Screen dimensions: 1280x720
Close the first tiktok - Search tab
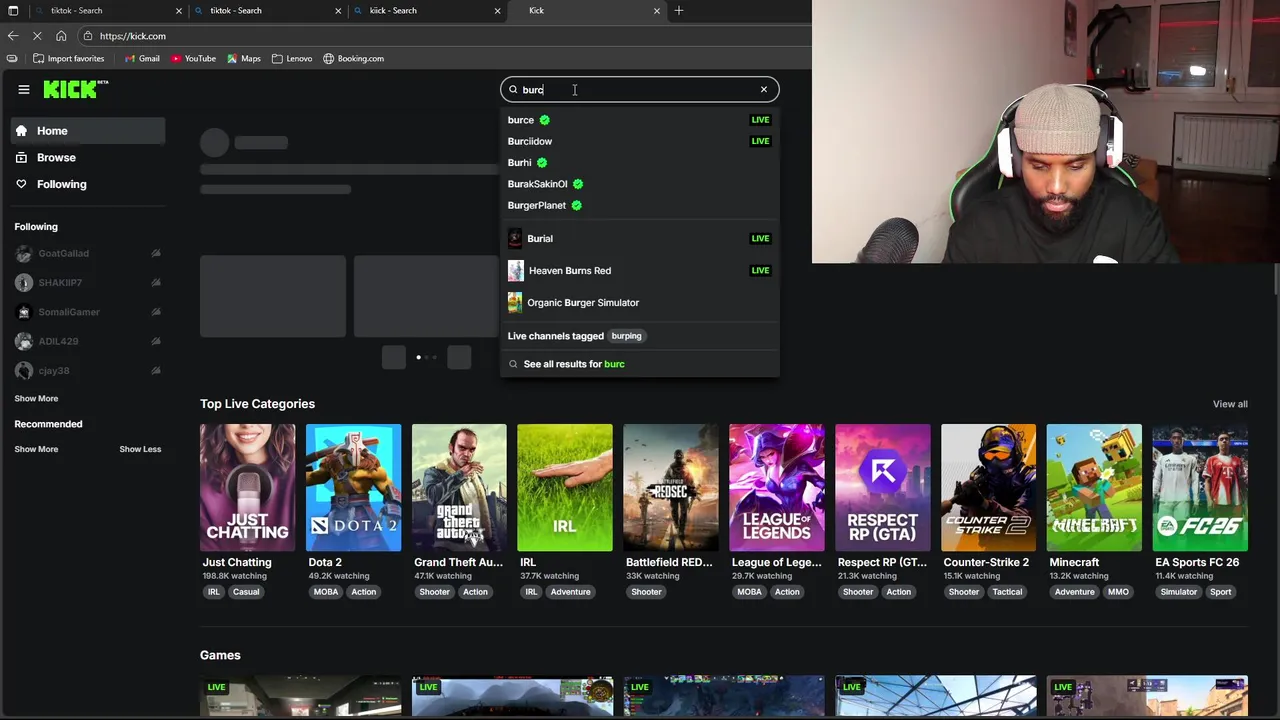pyautogui.click(x=179, y=10)
